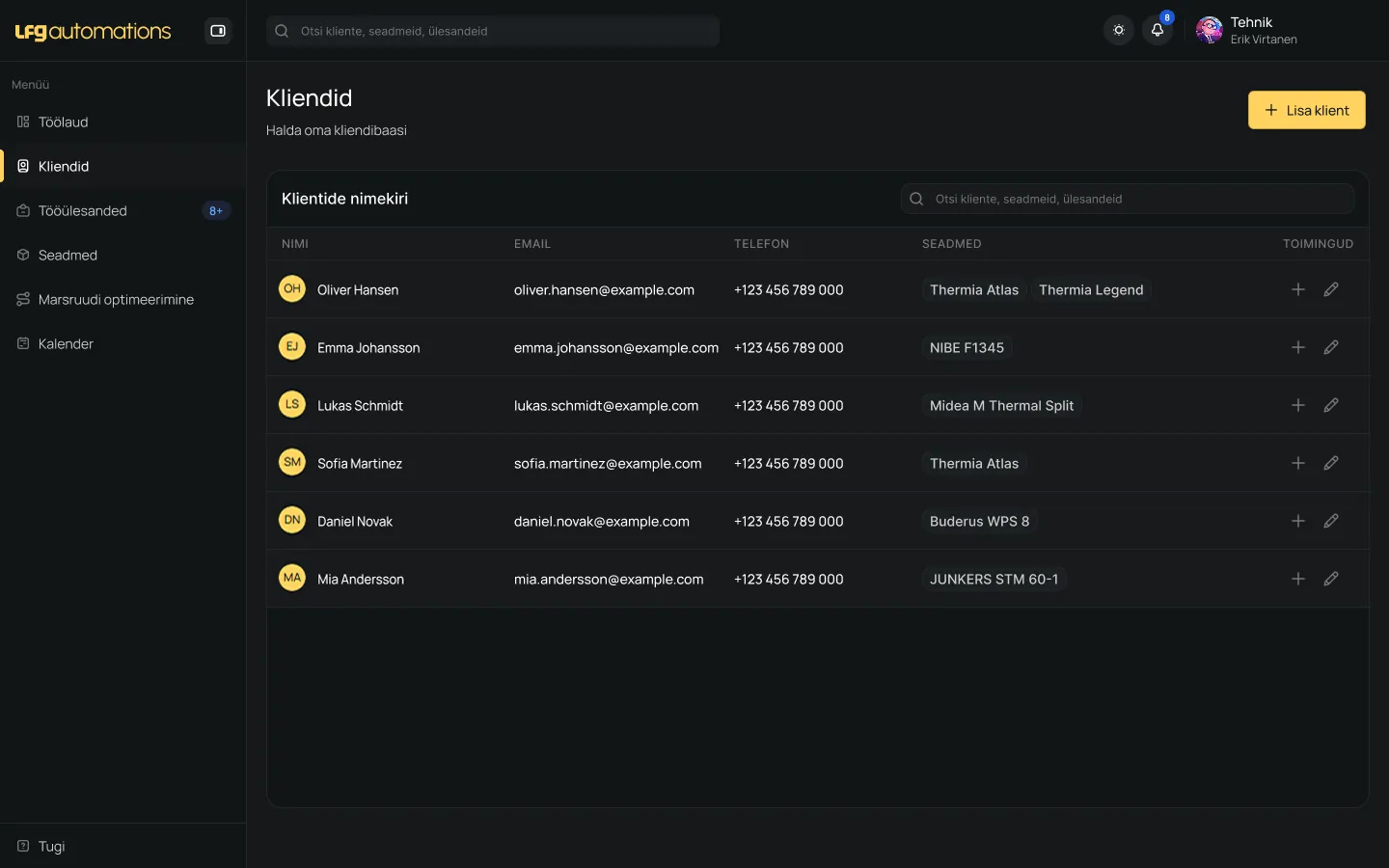Screen dimensions: 1389x868
Task: Click Sofia Martinez's Thermia Atlas tag
Action: coord(974,464)
